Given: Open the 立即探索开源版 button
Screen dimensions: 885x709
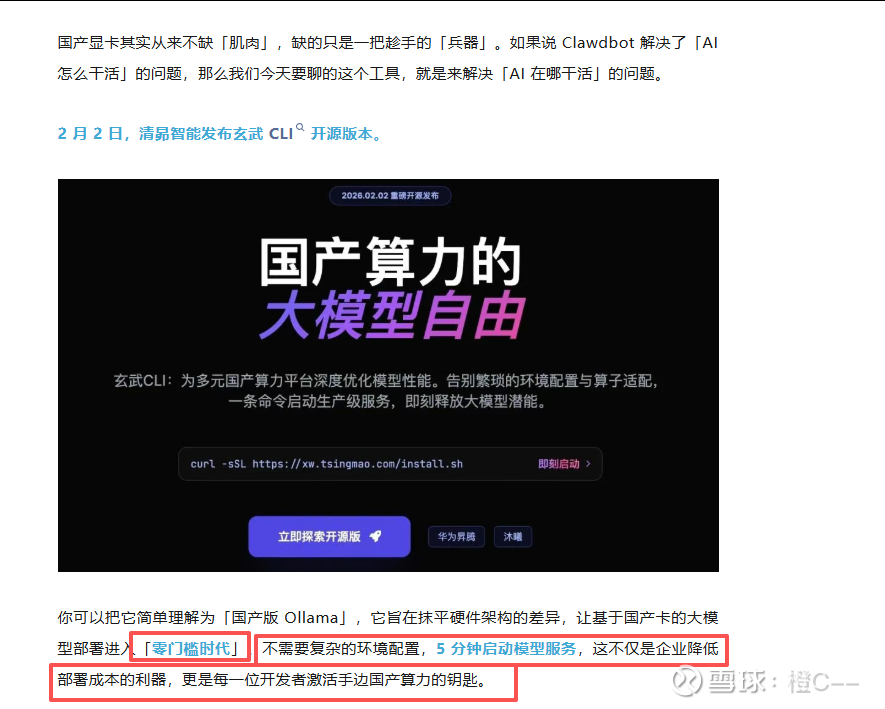Looking at the screenshot, I should [x=329, y=536].
